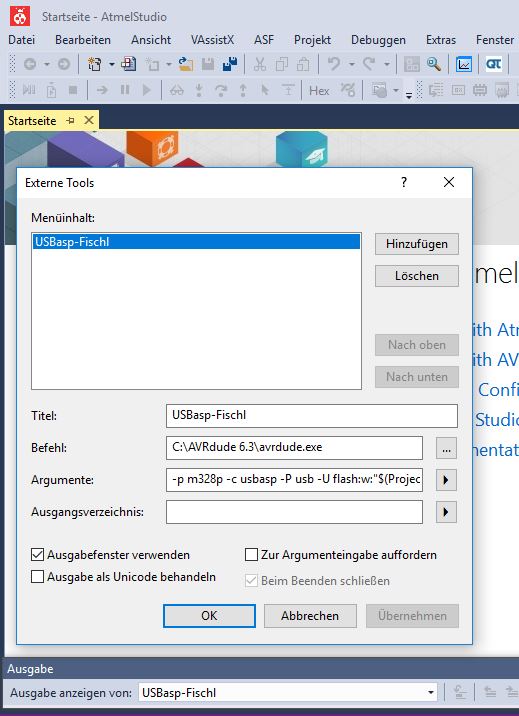Click the Navigate Forward toolbar icon
The image size is (519, 716).
[64, 64]
